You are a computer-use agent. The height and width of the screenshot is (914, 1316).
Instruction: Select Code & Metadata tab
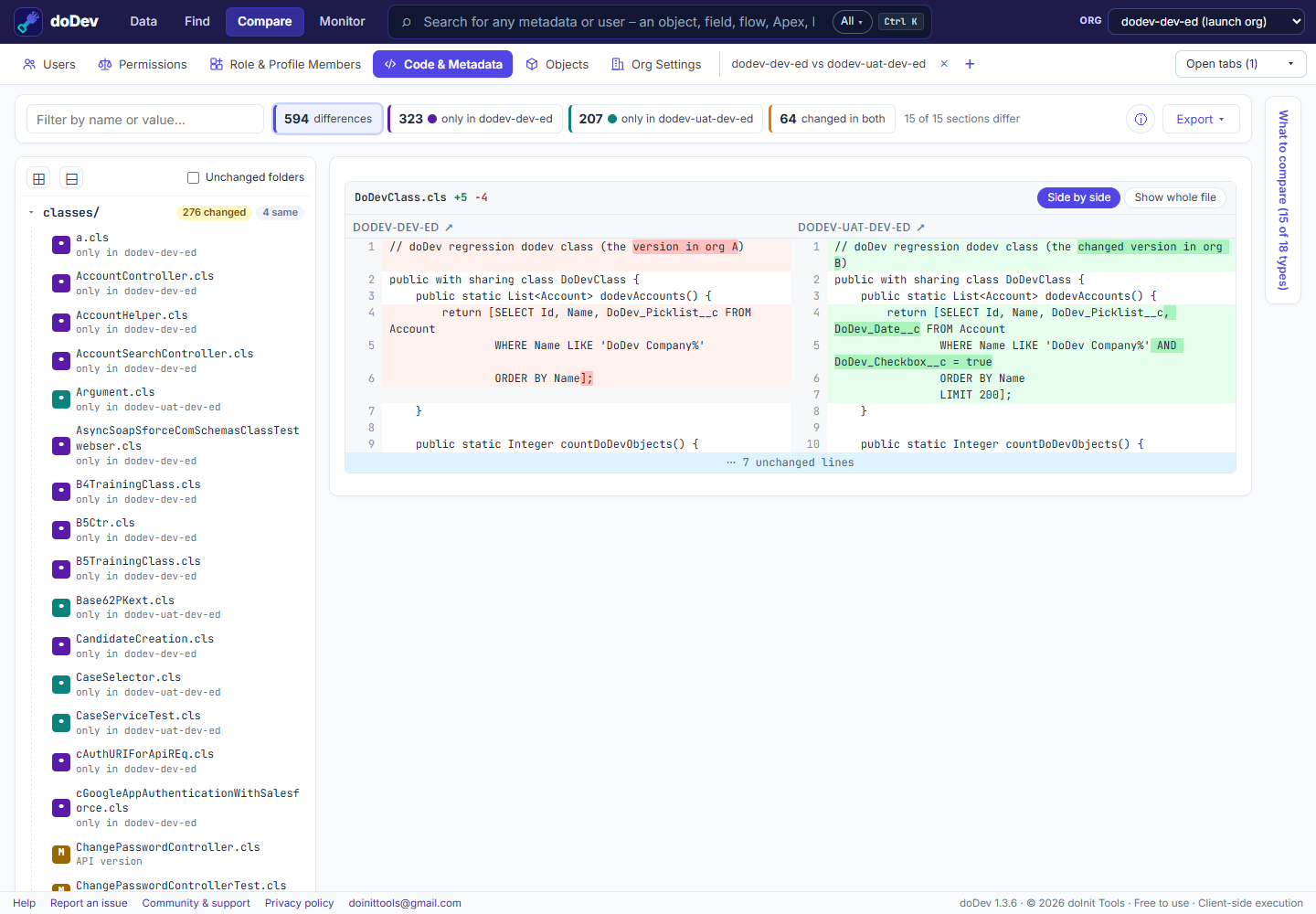tap(442, 64)
